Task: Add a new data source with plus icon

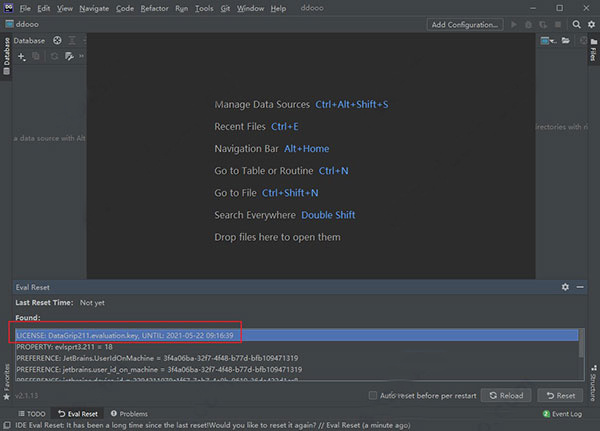Action: coord(21,57)
